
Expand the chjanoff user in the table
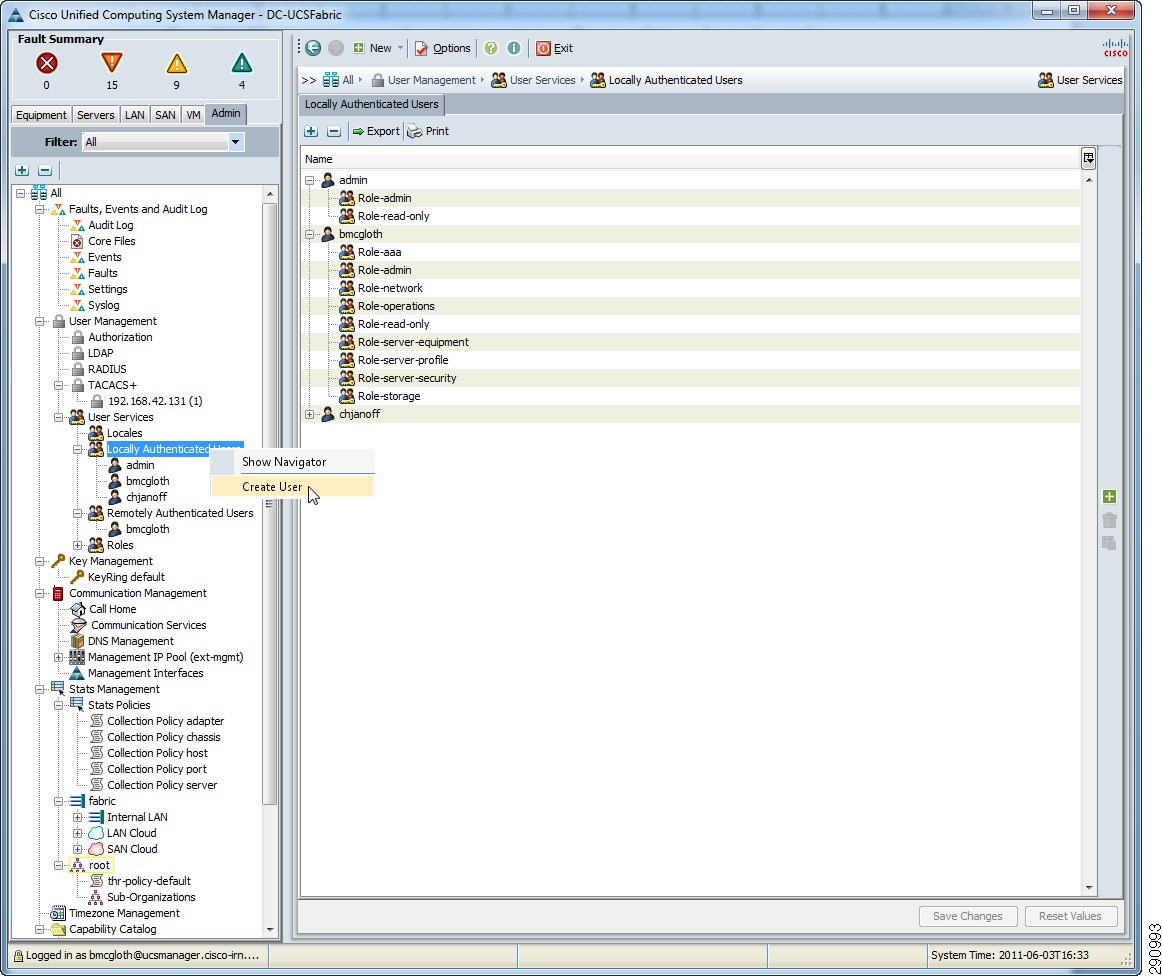click(x=310, y=414)
